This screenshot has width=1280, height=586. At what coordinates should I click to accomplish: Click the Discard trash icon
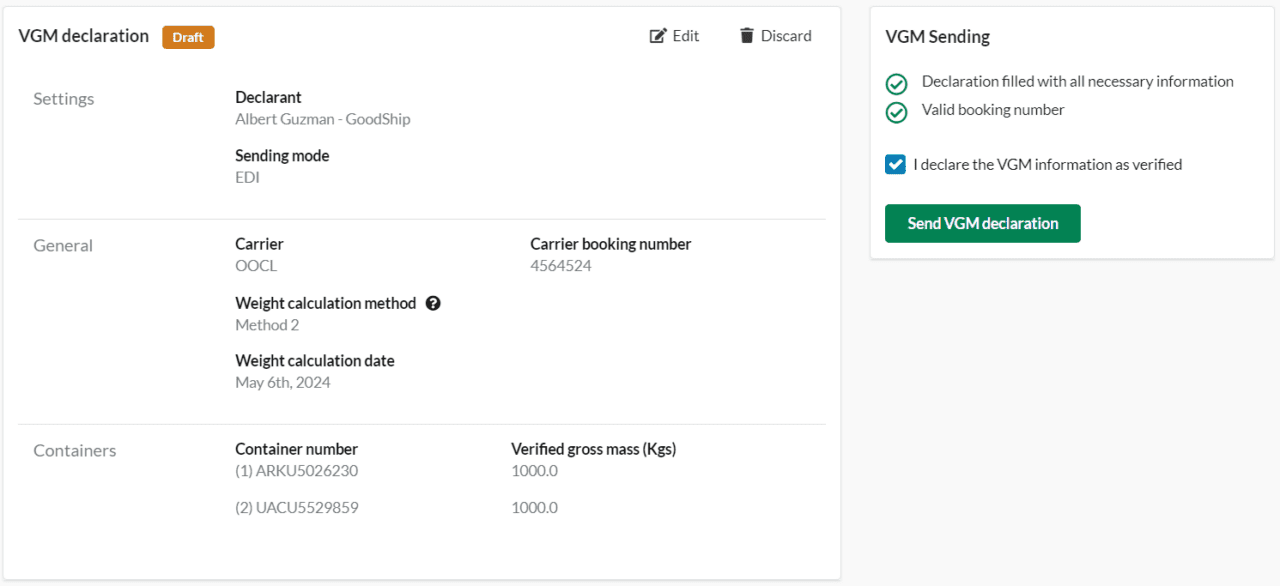746,35
